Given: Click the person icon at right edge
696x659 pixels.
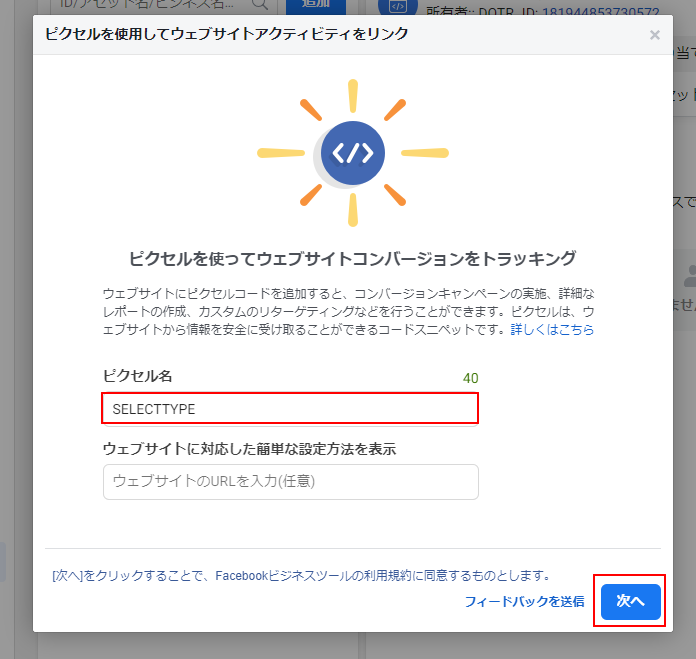Looking at the screenshot, I should pyautogui.click(x=688, y=274).
